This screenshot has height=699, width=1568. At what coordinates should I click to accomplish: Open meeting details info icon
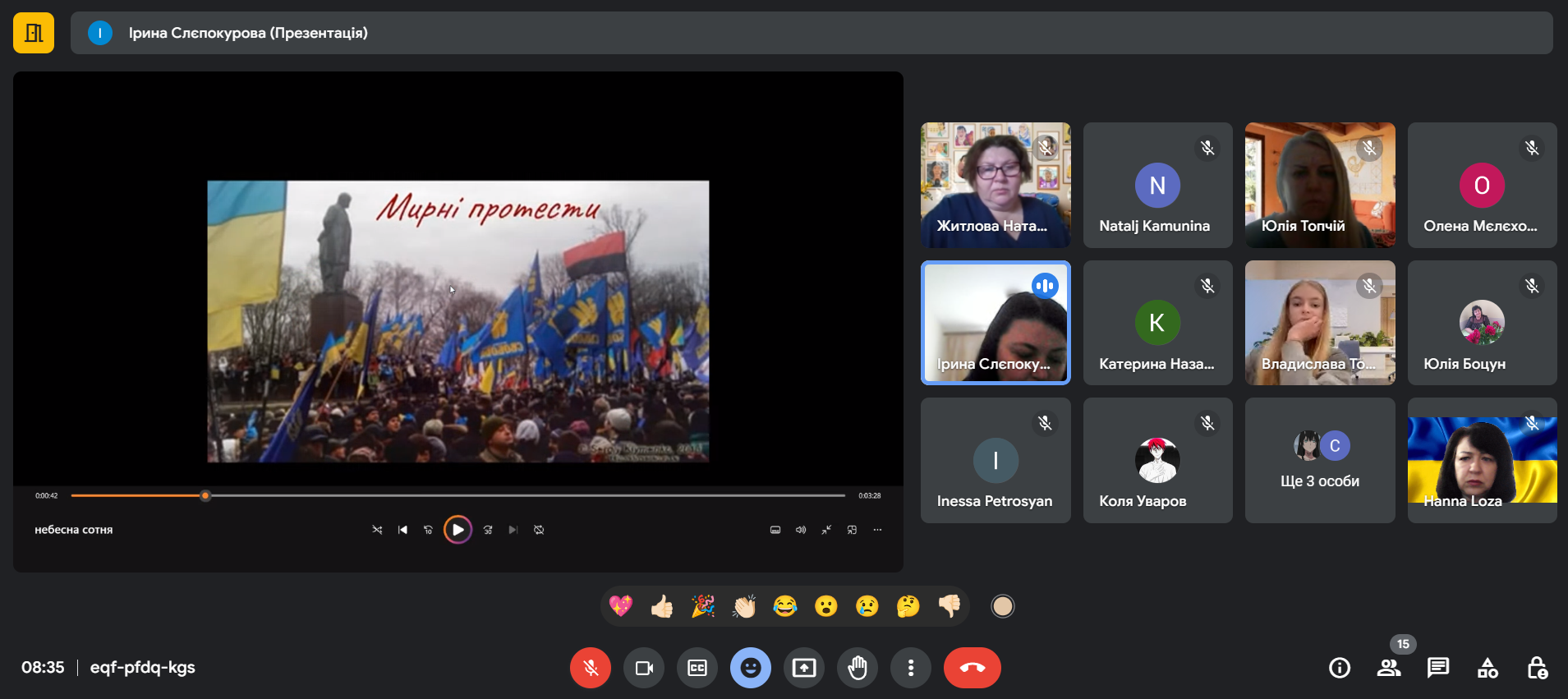point(1339,668)
